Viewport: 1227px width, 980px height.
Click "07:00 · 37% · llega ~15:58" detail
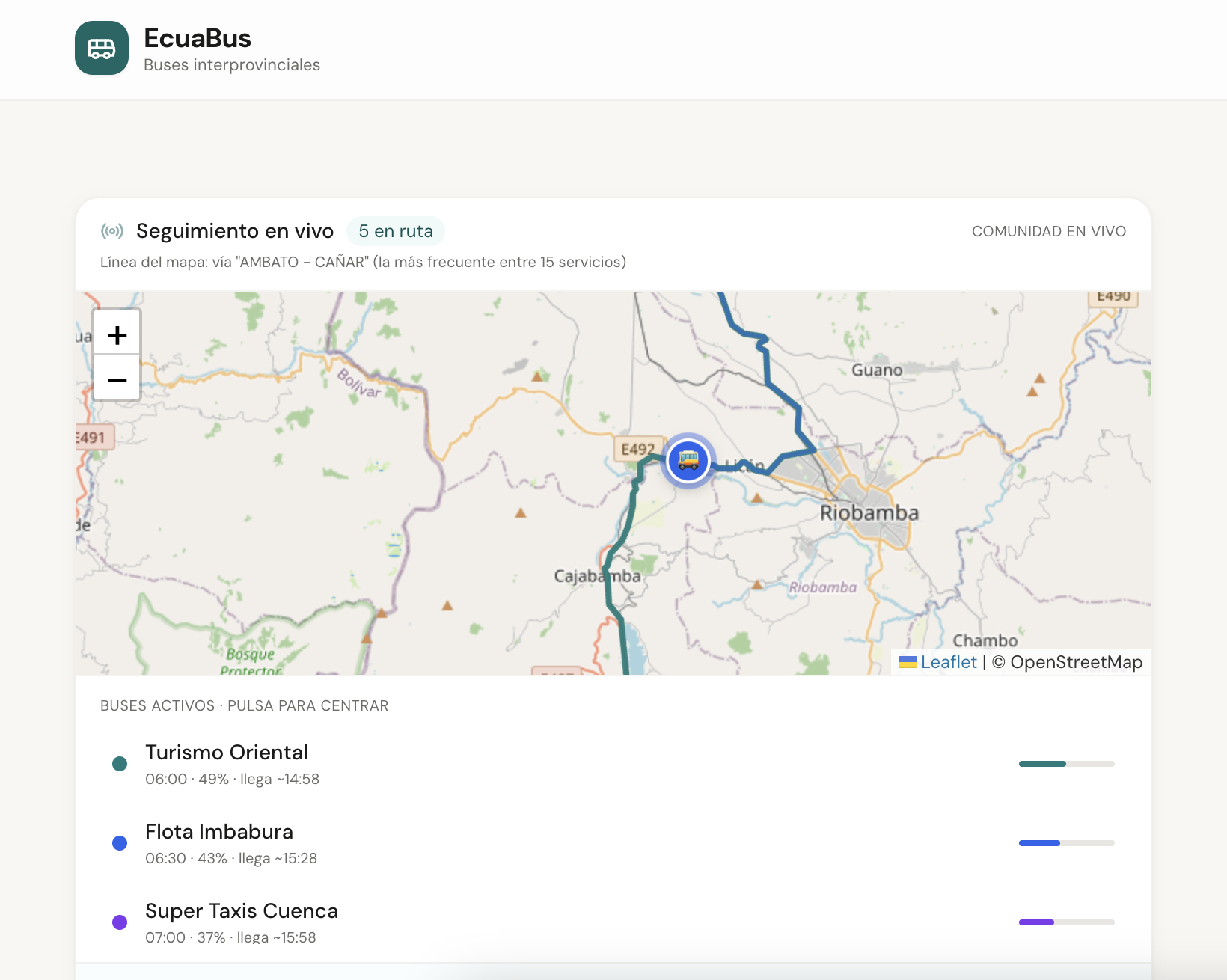pos(230,937)
